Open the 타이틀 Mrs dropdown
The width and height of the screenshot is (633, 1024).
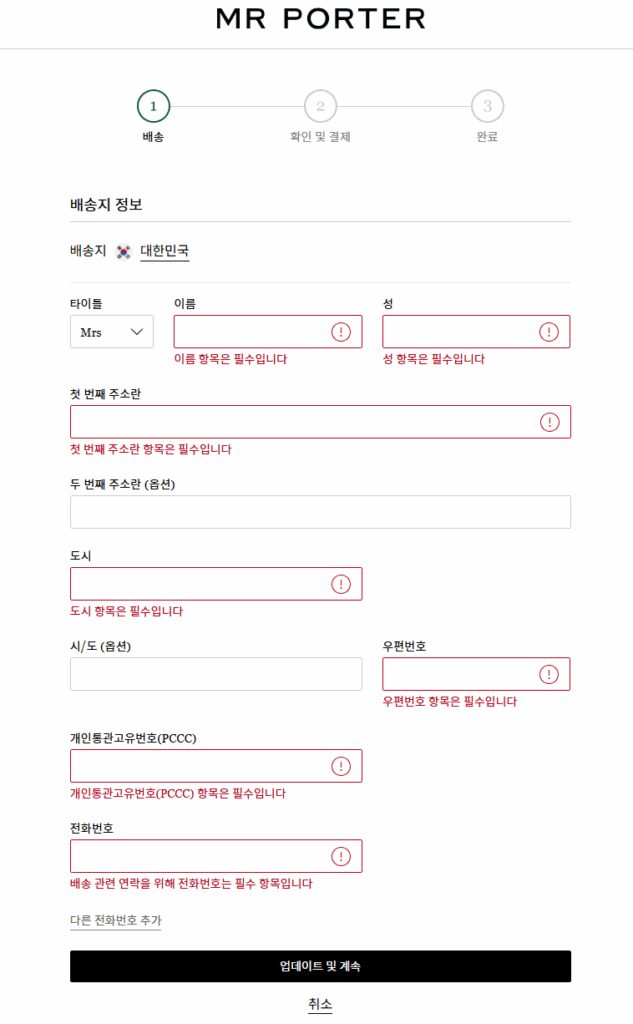coord(111,332)
